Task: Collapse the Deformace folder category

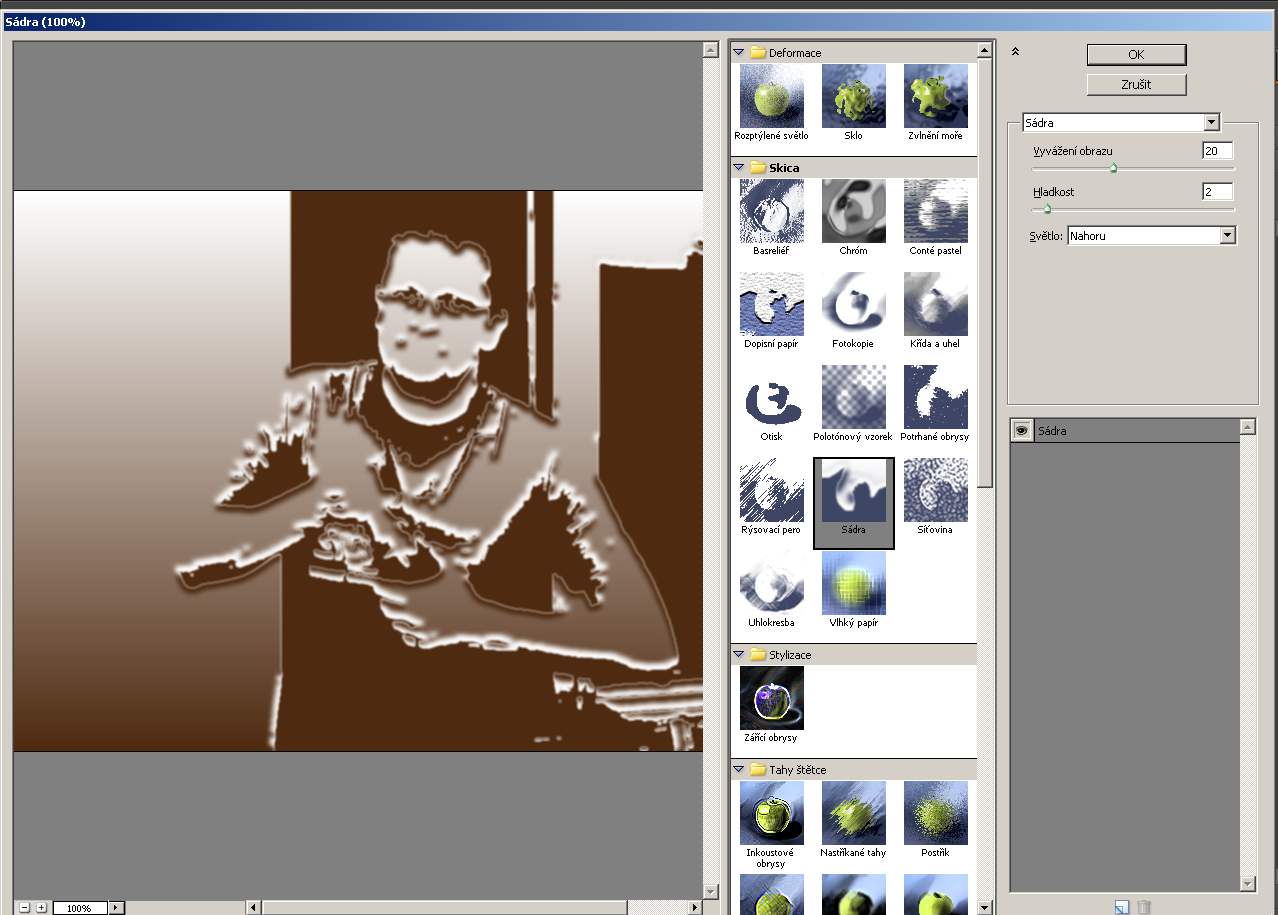Action: point(739,52)
